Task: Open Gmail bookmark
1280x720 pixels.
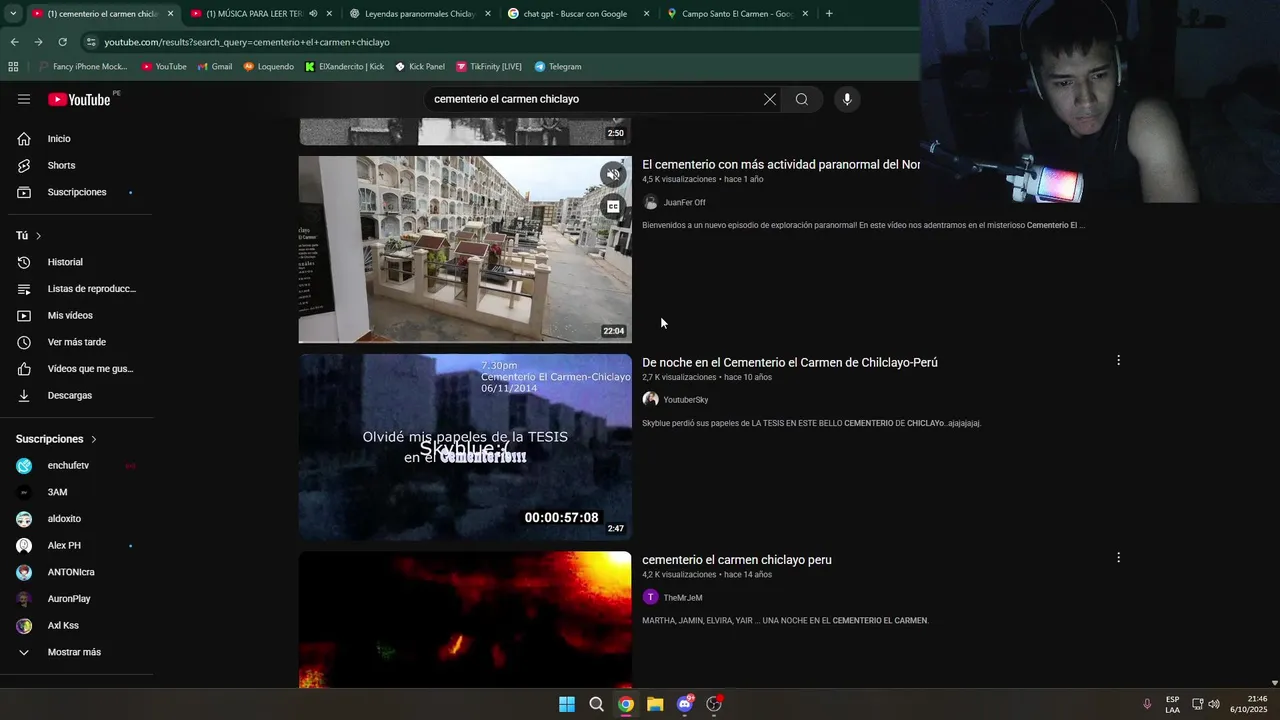Action: tap(215, 67)
